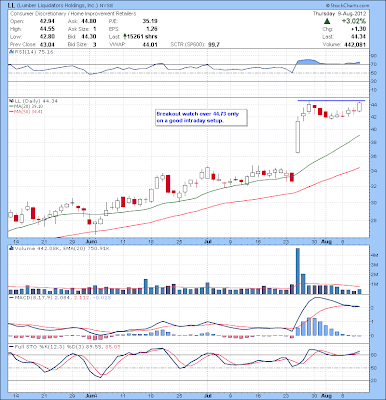Click the Jun label on bottom axis
Image resolution: width=386 pixels, height=400 pixels.
[x=91, y=395]
